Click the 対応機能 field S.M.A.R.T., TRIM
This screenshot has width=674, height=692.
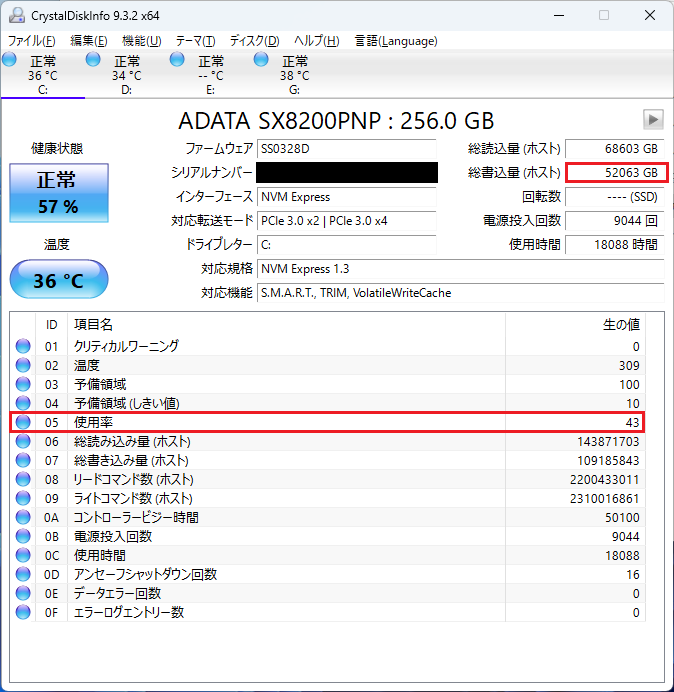(x=460, y=293)
